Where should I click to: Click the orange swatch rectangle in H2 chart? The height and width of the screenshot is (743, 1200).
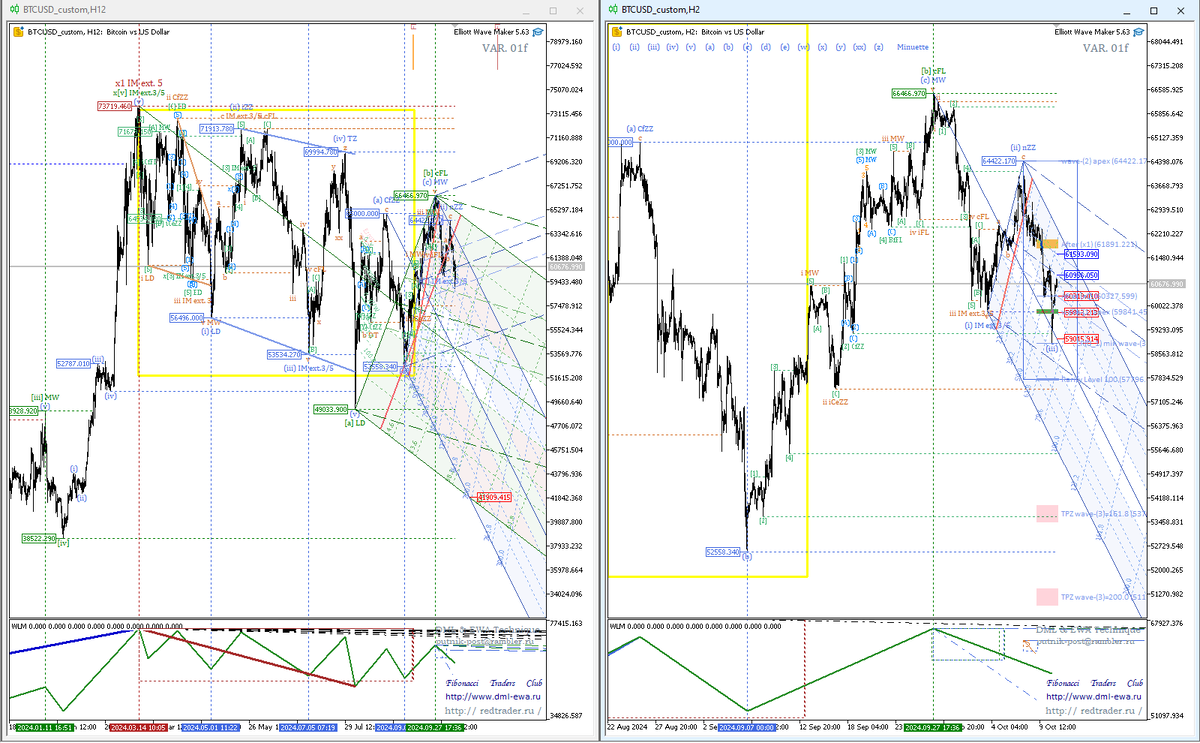click(x=1048, y=243)
